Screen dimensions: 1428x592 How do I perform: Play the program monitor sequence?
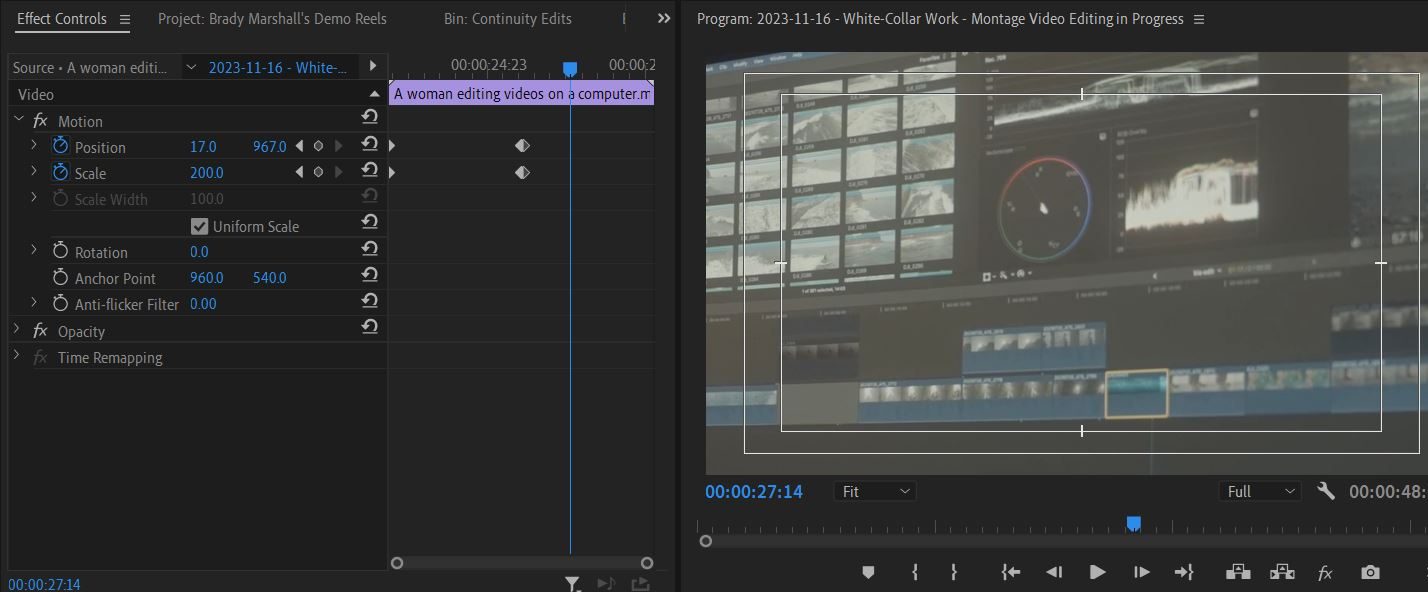pyautogui.click(x=1097, y=572)
